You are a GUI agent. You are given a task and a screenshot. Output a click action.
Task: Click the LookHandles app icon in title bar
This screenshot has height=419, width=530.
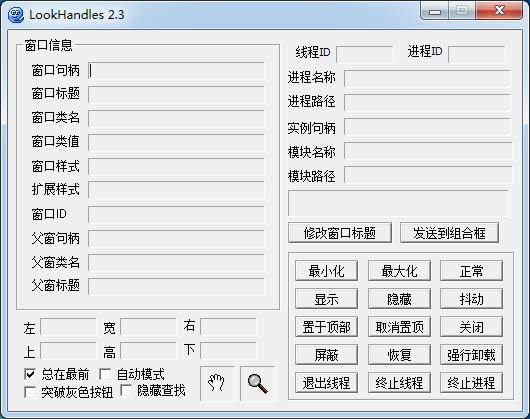16,15
